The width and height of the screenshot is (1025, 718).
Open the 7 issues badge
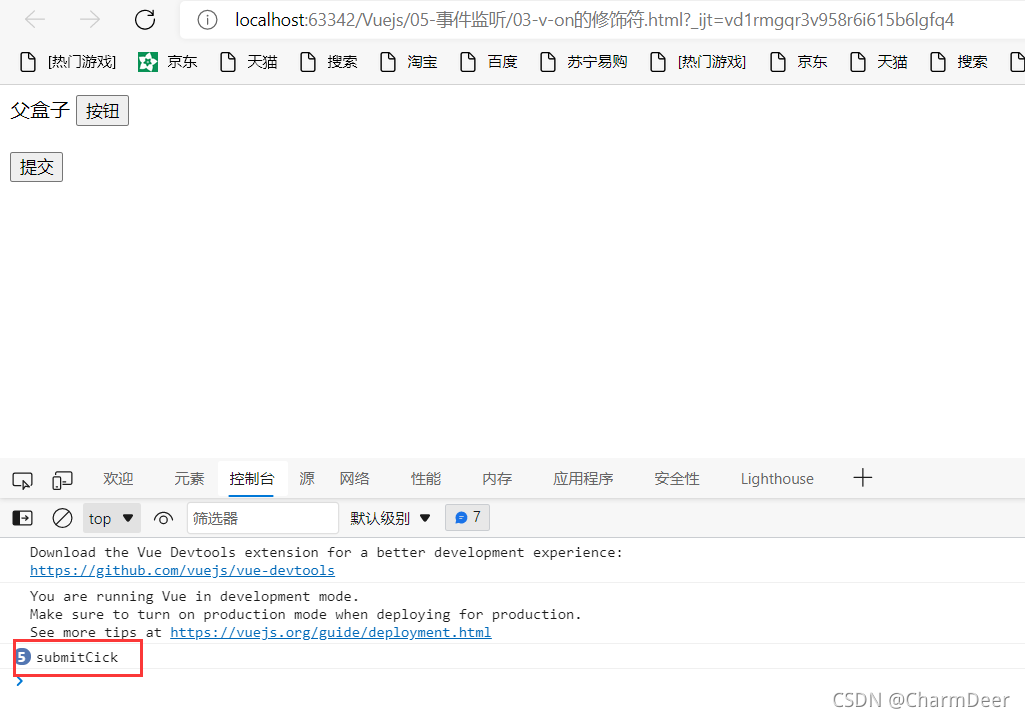click(x=467, y=518)
